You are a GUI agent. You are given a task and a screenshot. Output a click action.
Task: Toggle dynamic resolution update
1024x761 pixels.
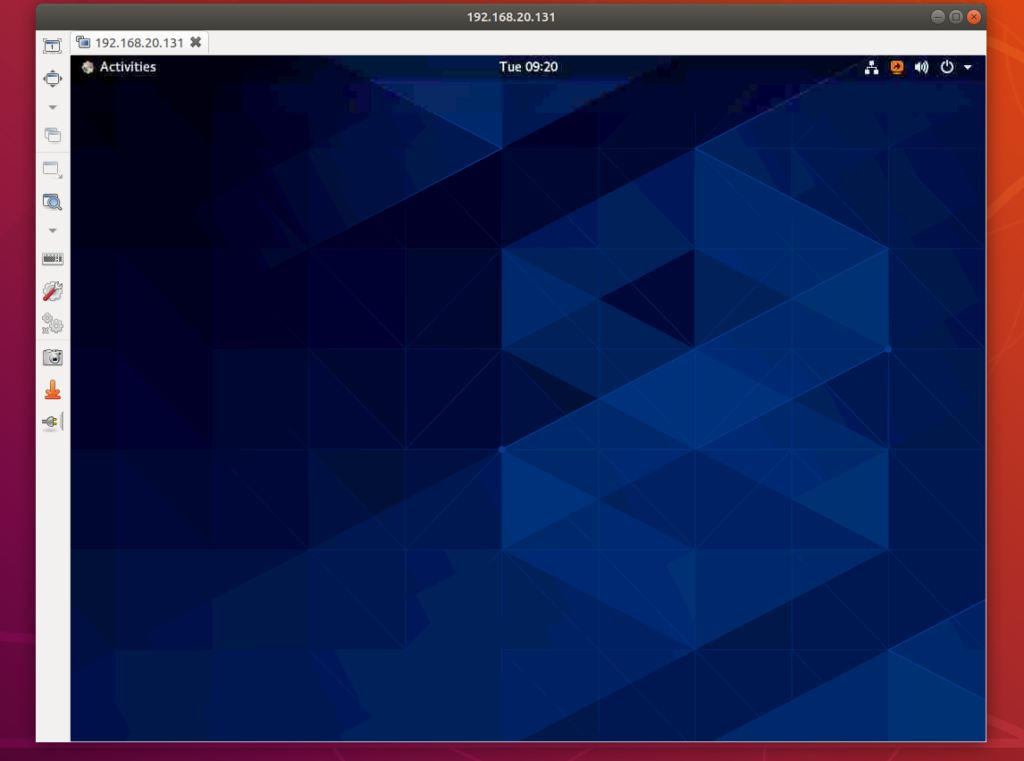coord(52,170)
